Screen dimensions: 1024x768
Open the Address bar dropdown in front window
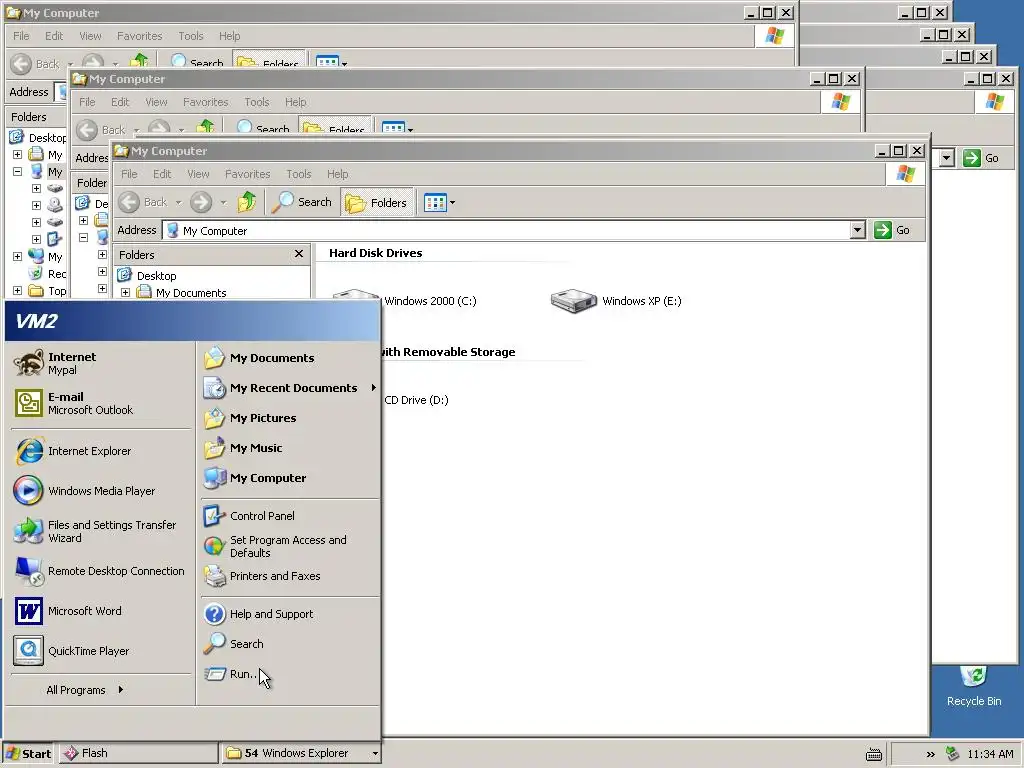857,230
